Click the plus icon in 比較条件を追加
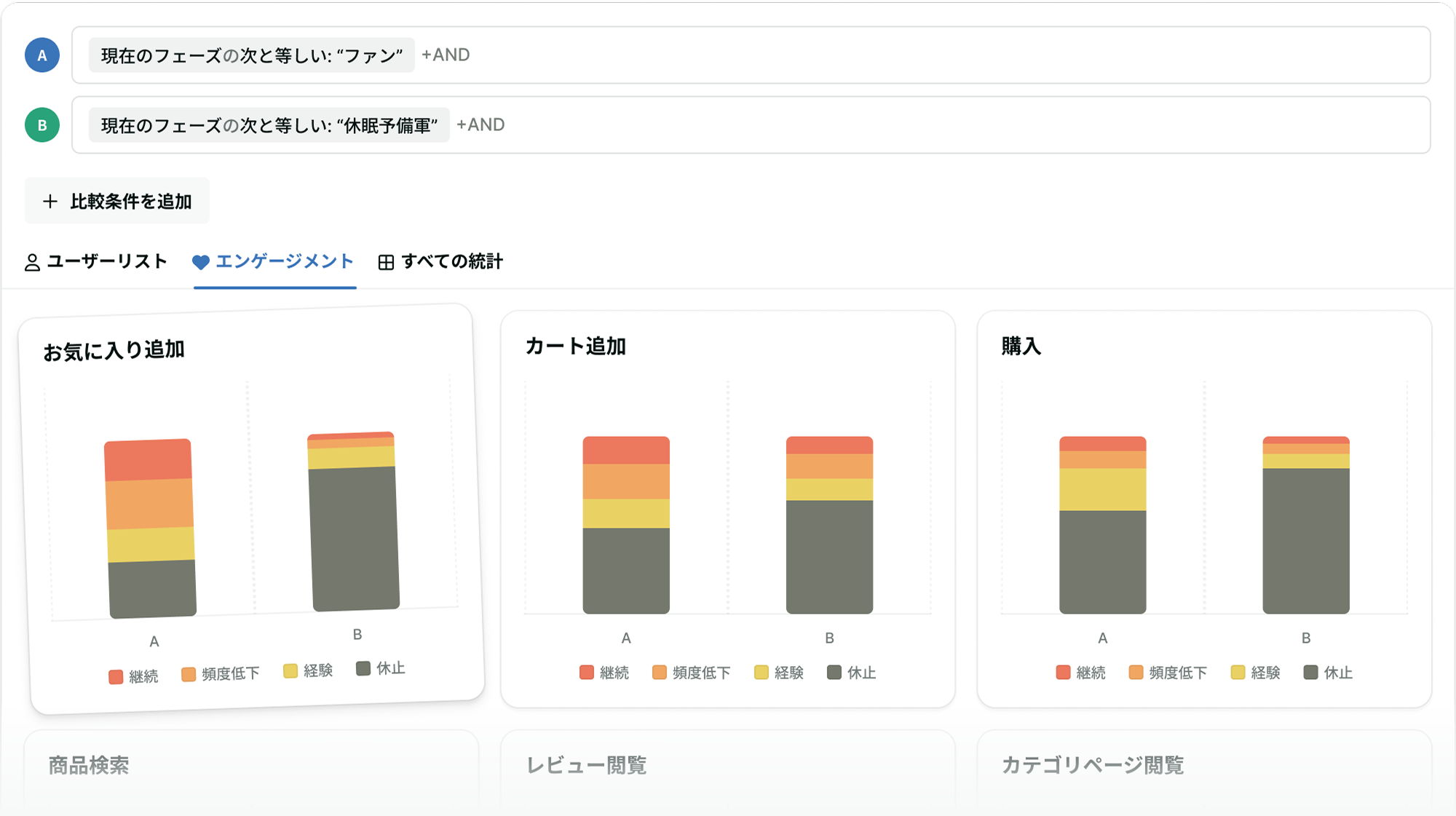The width and height of the screenshot is (1456, 816). coord(50,200)
